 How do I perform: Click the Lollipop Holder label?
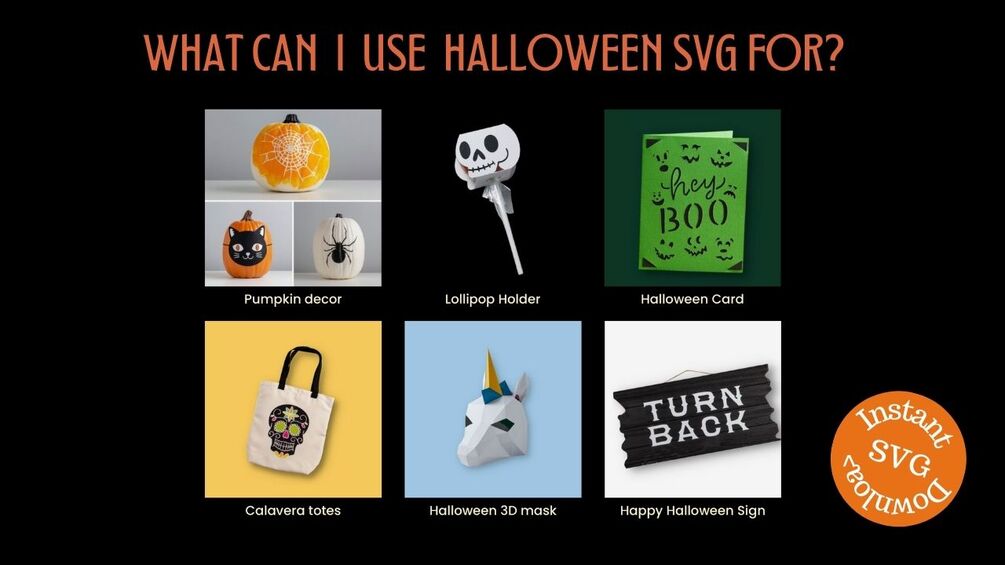[492, 299]
